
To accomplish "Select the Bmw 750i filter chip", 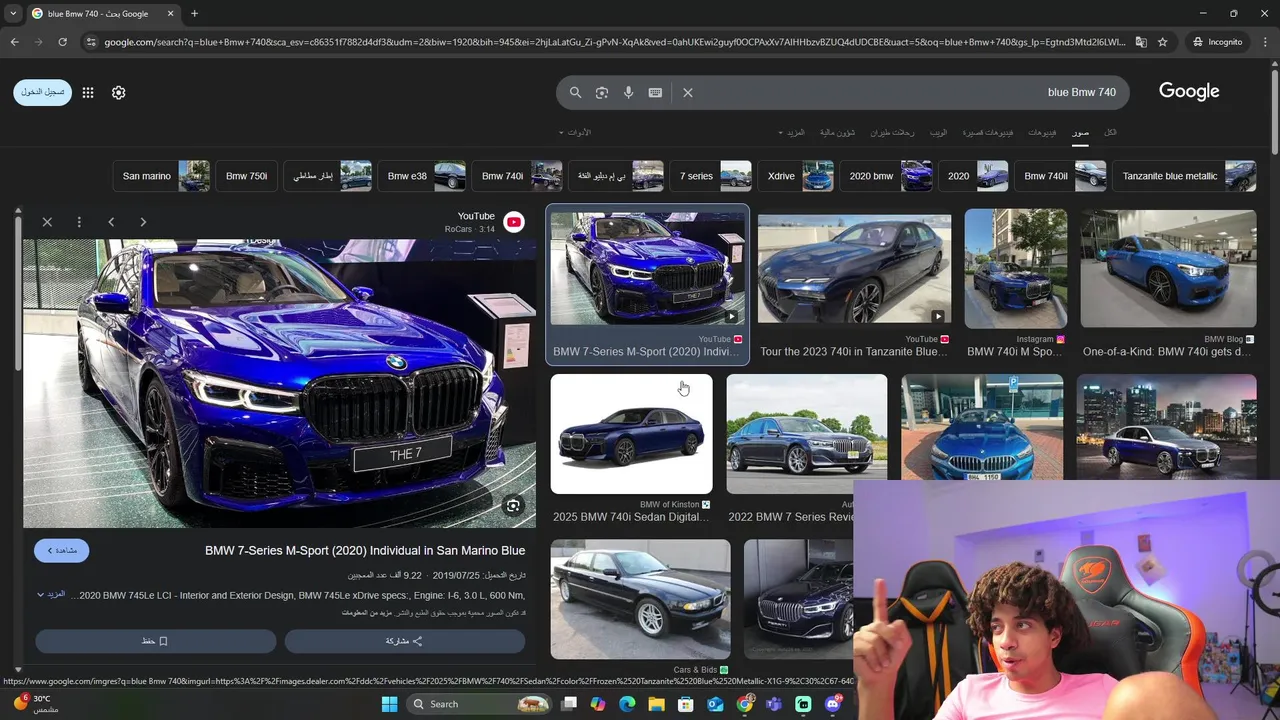I will [246, 176].
